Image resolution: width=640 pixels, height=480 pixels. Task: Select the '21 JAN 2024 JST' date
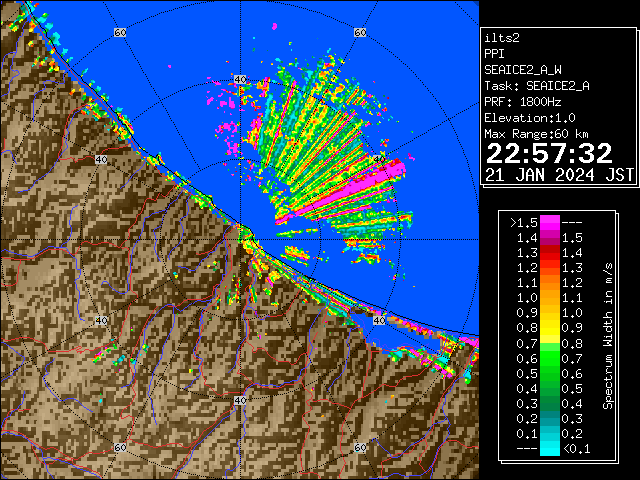[x=559, y=175]
